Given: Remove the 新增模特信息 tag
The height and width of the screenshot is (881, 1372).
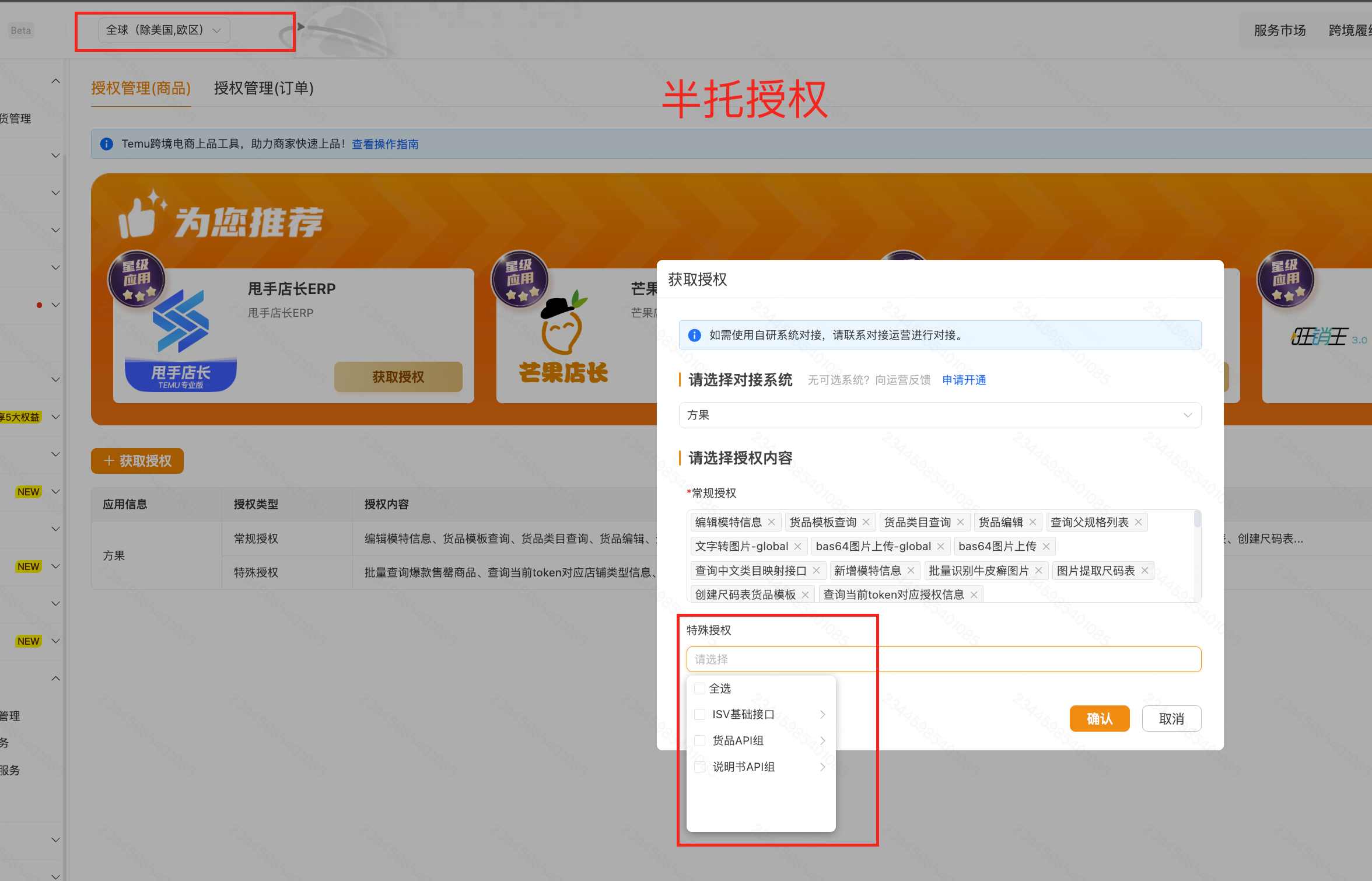Looking at the screenshot, I should click(x=911, y=571).
